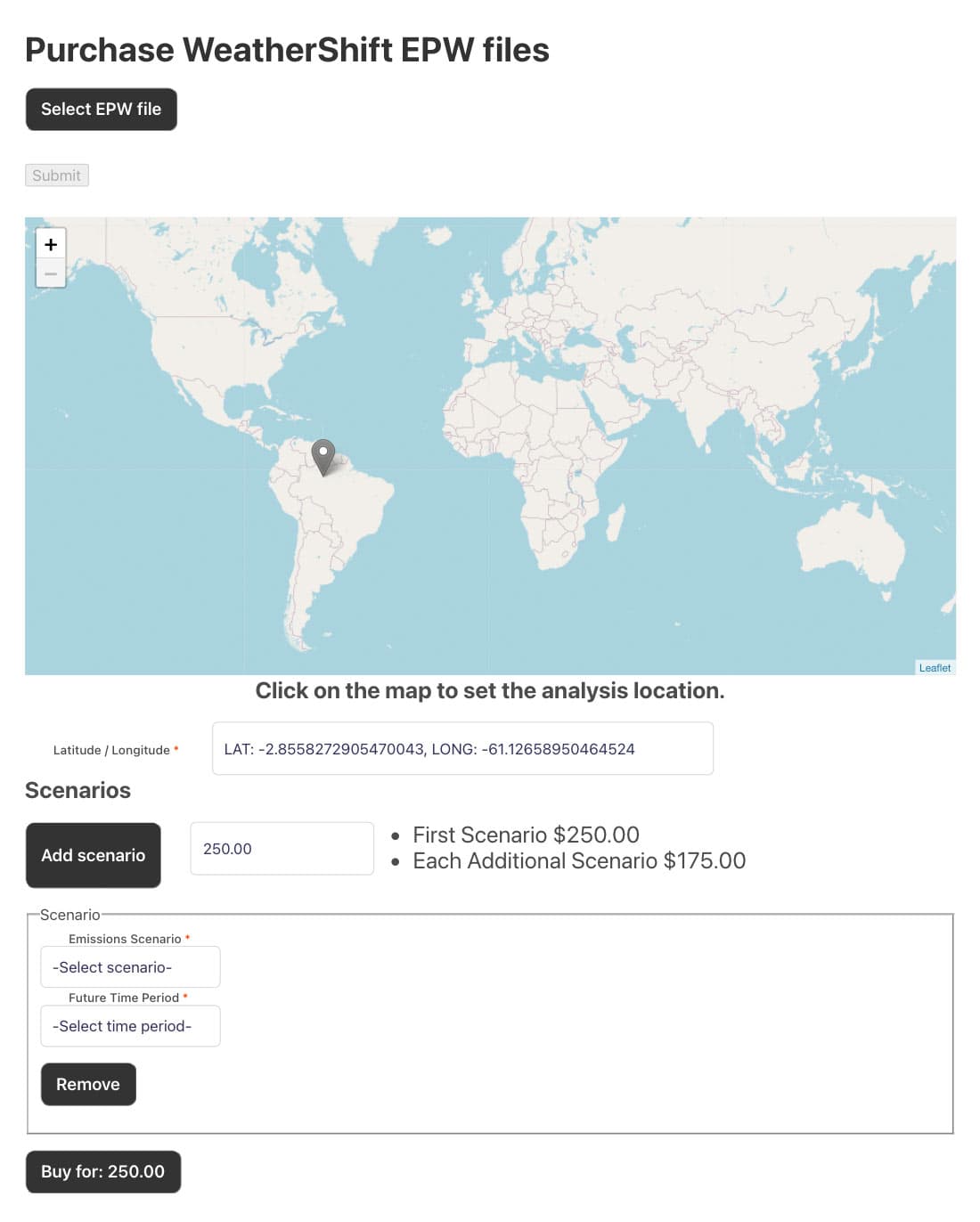Click the Scenarios section heading
Viewport: 980px width, 1222px height.
point(78,790)
